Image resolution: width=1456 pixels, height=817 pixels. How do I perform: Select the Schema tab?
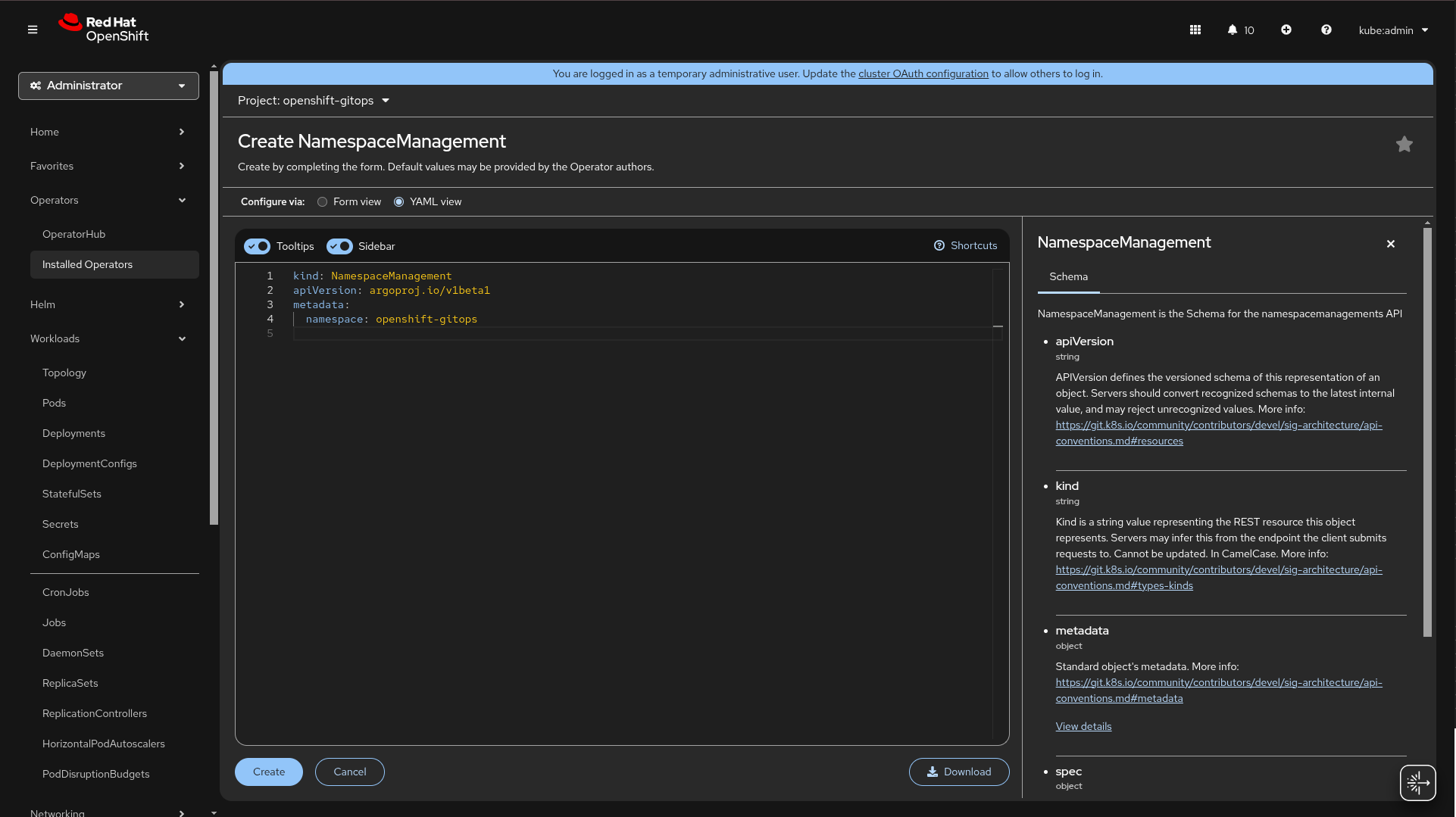(1068, 277)
